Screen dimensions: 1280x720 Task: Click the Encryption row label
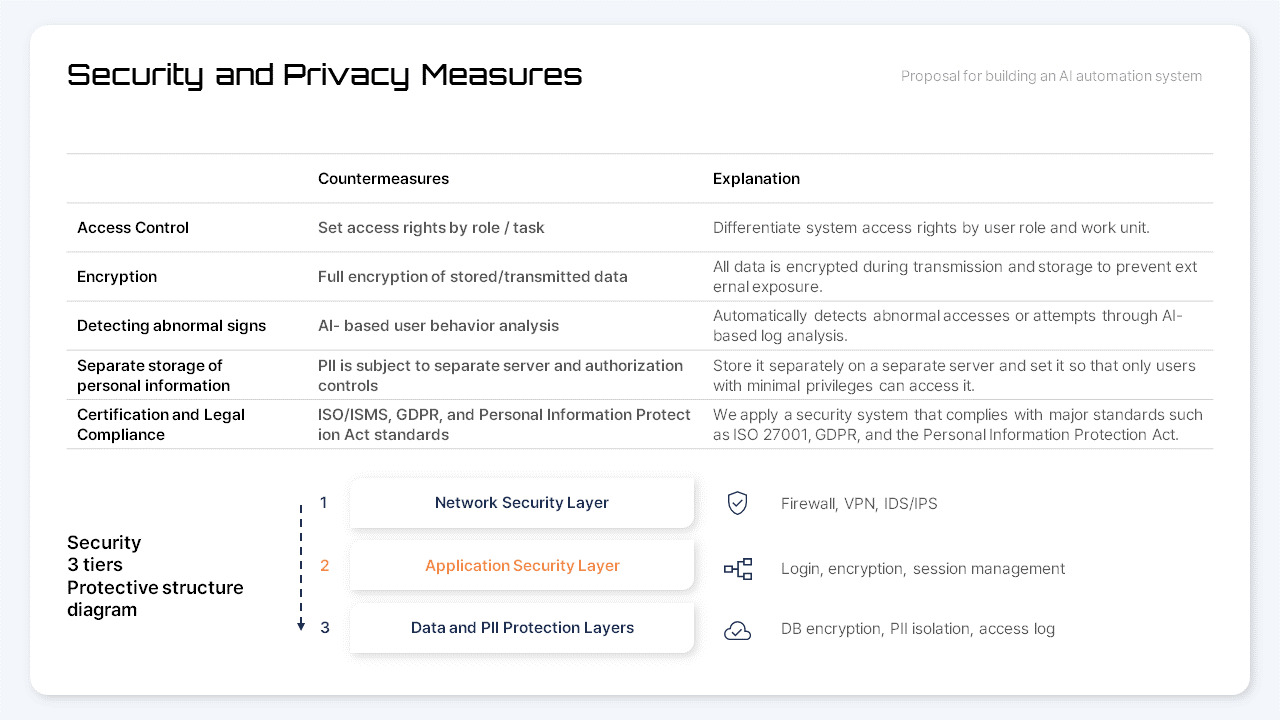(117, 277)
